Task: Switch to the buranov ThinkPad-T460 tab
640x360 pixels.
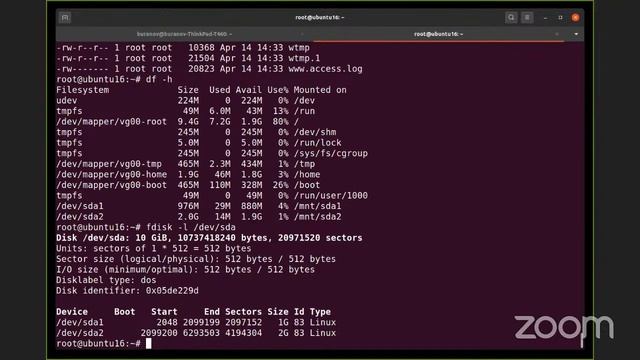Action: pos(184,34)
